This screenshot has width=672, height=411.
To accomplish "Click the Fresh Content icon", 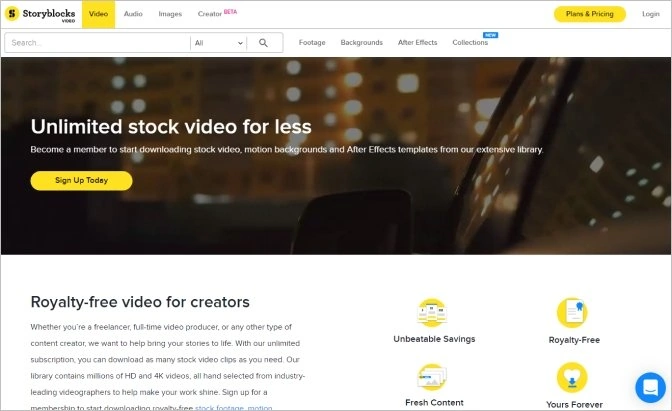I will 432,377.
